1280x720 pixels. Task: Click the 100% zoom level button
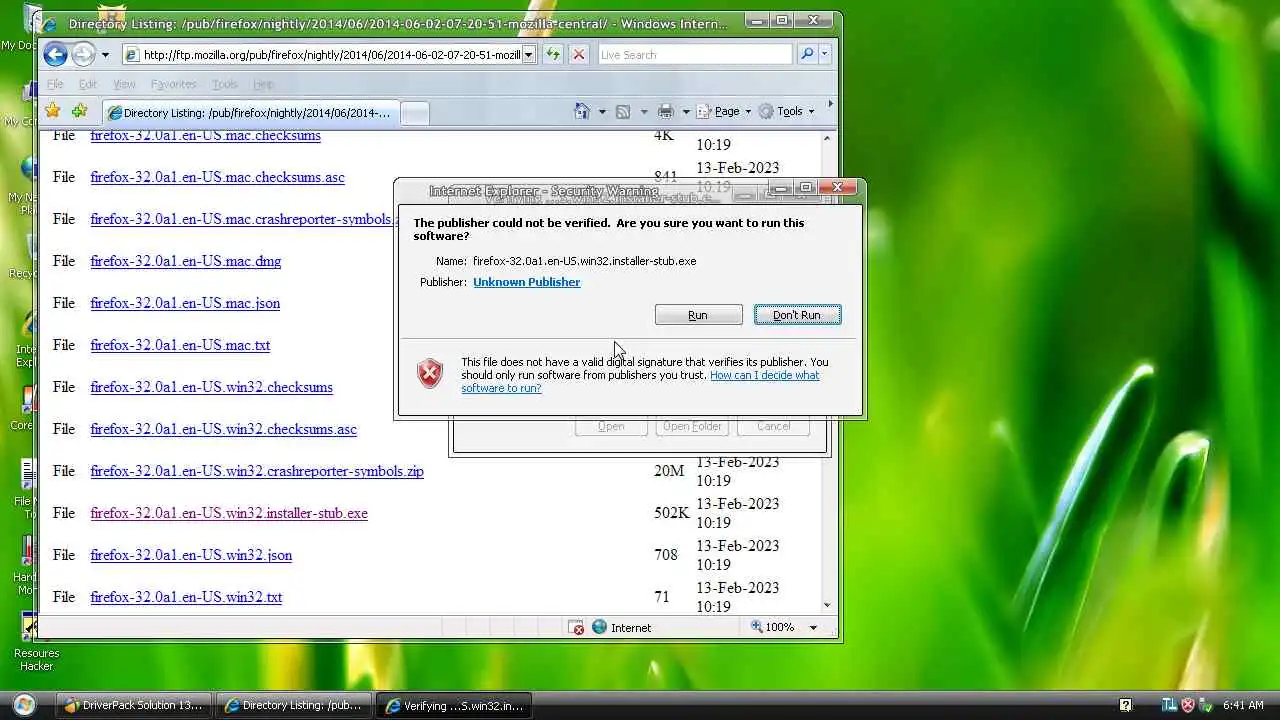(x=773, y=627)
